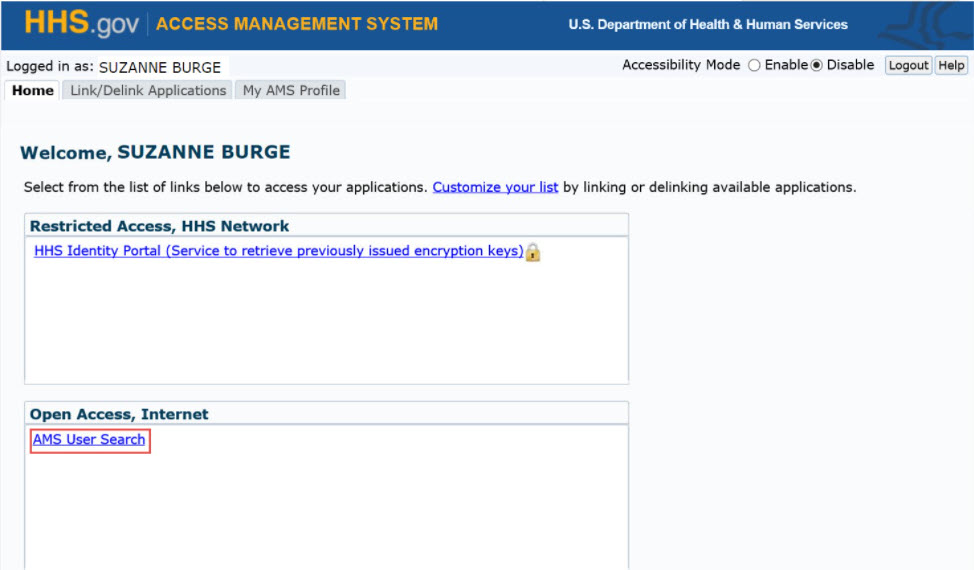The image size is (974, 570).
Task: Enable Accessibility Mode radio button
Action: pos(755,65)
